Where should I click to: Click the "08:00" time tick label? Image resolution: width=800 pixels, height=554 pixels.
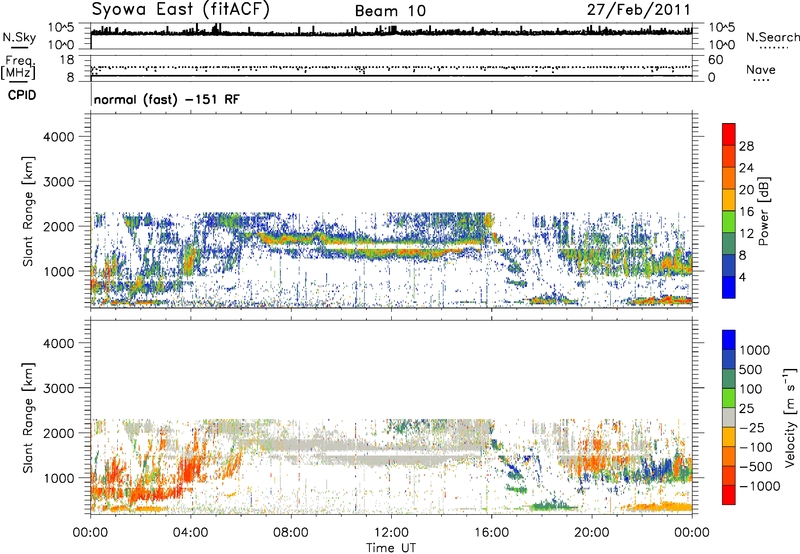click(291, 533)
